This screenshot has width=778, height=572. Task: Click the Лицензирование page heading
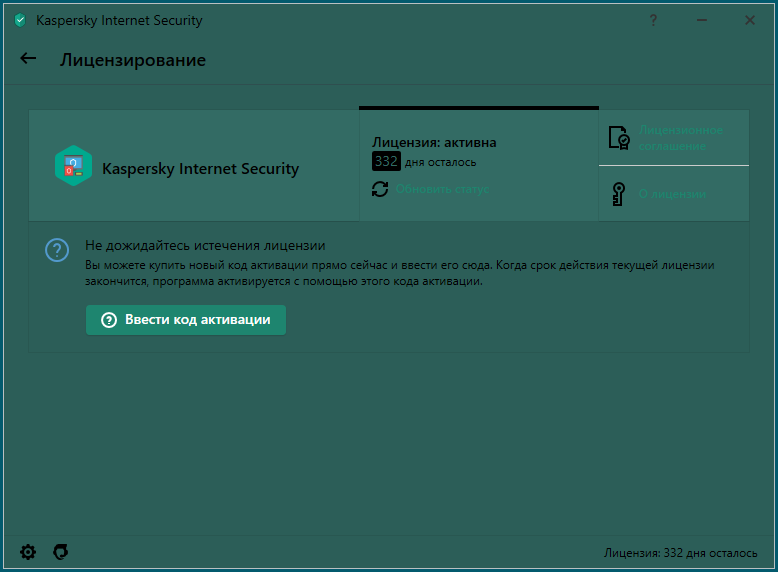click(133, 60)
